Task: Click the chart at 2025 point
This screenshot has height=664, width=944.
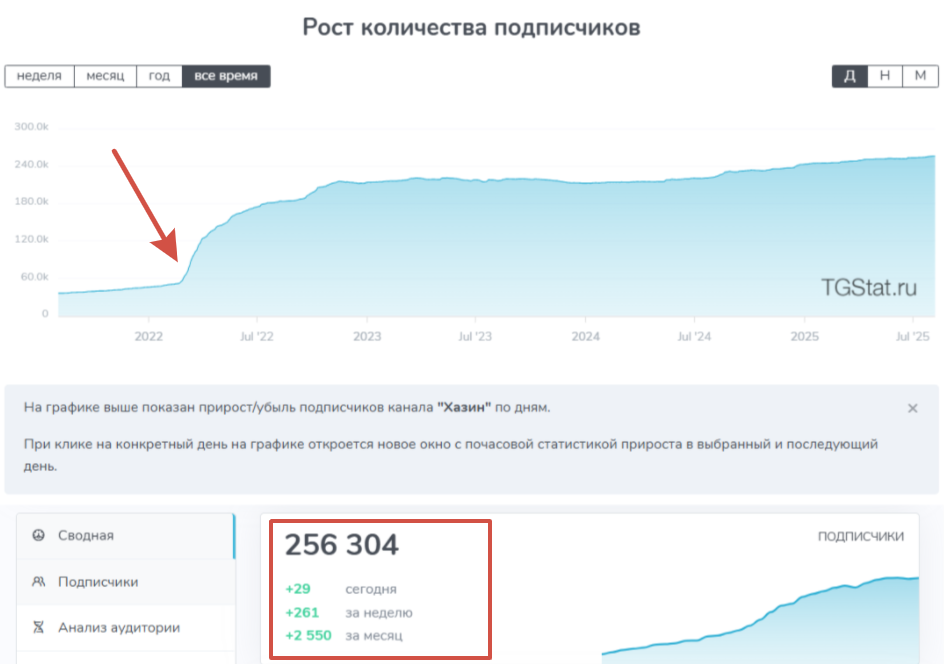Action: (x=804, y=164)
